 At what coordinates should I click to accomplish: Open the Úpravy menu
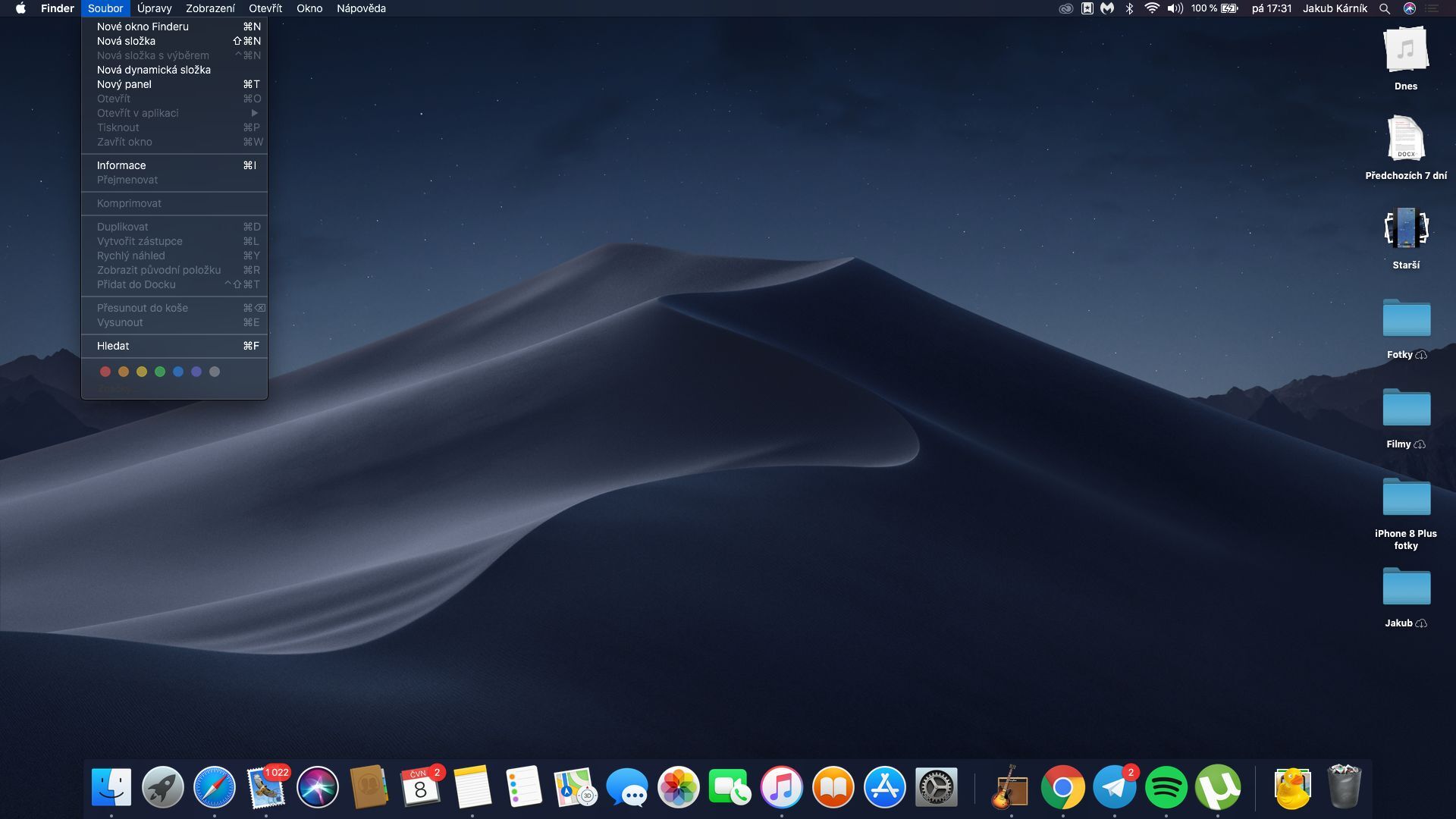(x=153, y=8)
